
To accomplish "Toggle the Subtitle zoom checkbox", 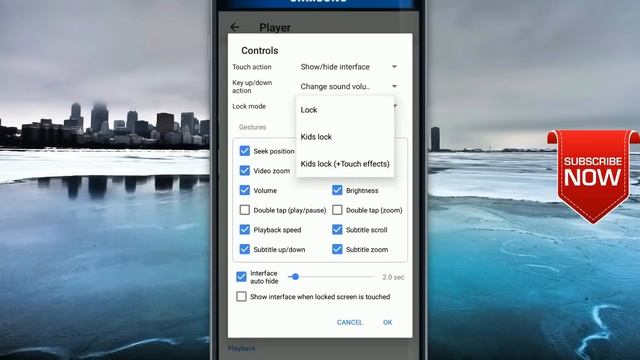I will click(x=337, y=249).
